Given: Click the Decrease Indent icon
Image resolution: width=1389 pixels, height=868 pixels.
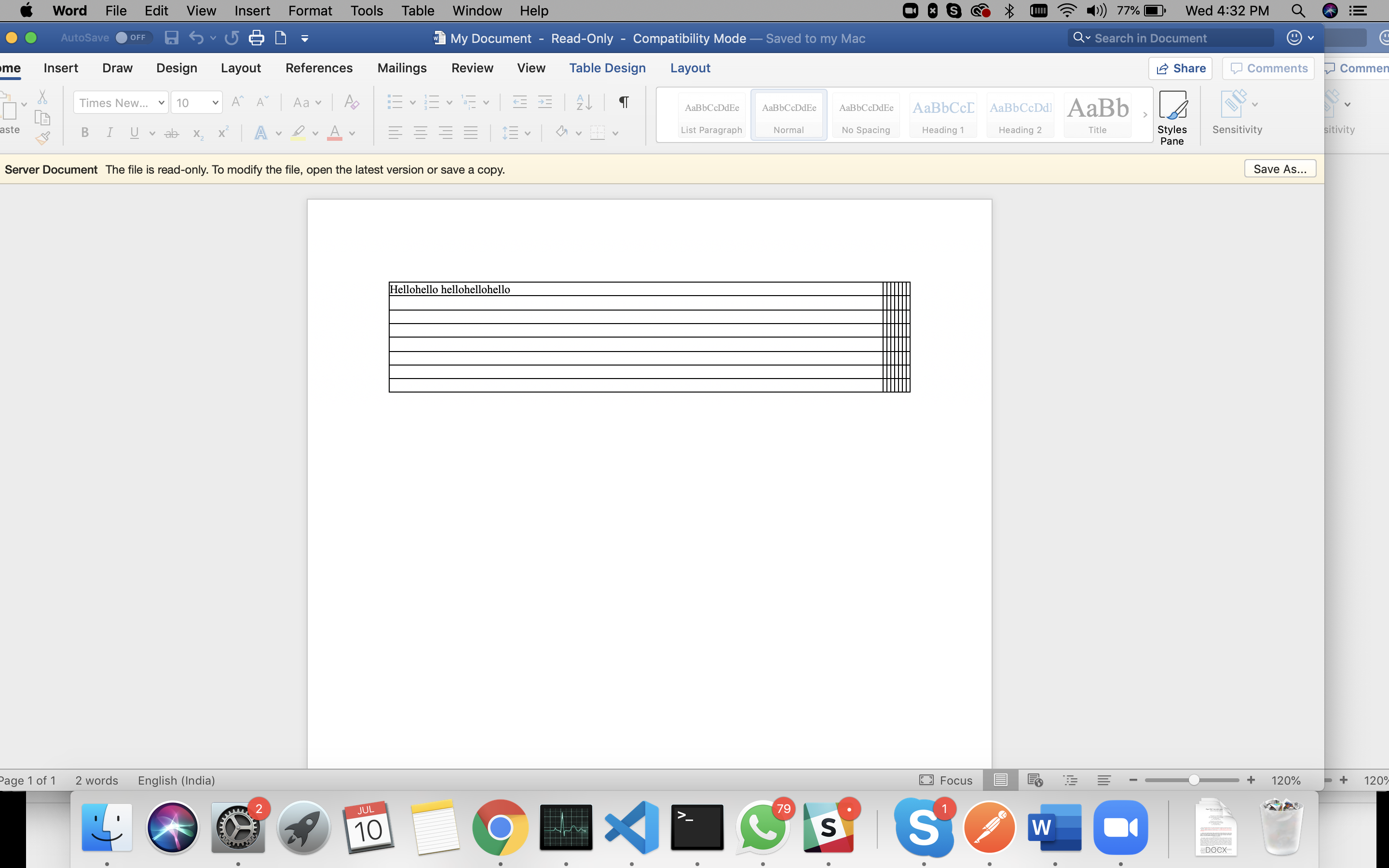Looking at the screenshot, I should pos(519,102).
